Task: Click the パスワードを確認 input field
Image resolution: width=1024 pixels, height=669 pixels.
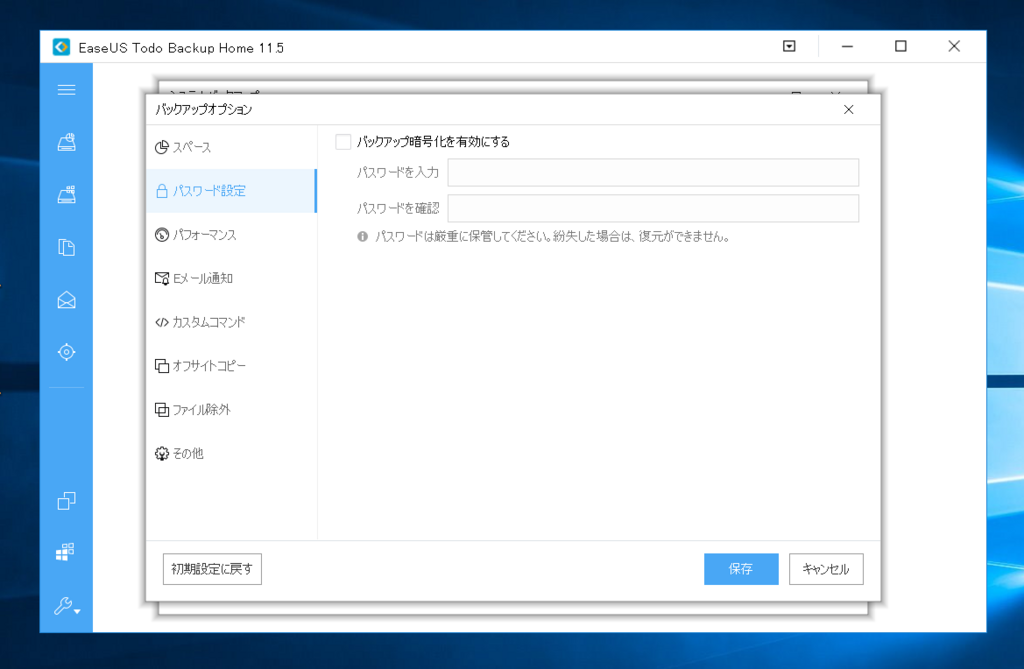Action: pyautogui.click(x=653, y=208)
